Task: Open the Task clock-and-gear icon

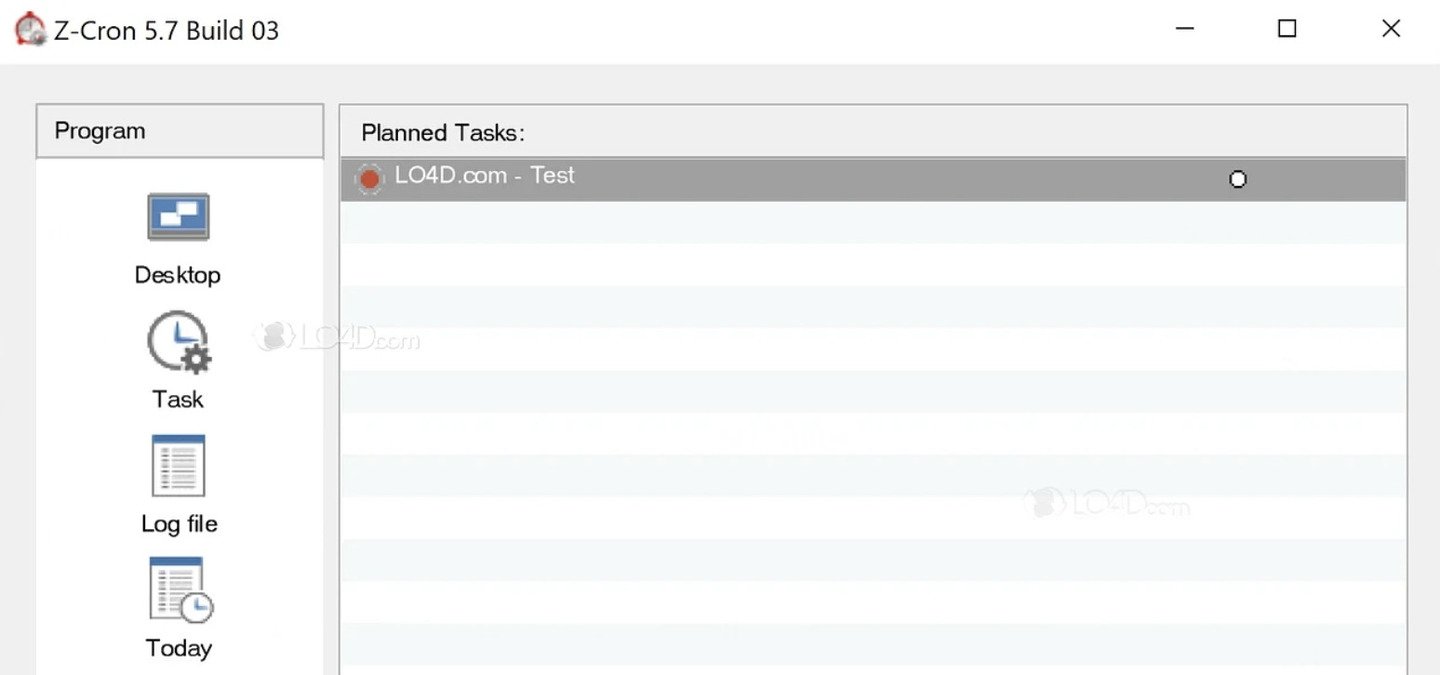Action: click(179, 343)
